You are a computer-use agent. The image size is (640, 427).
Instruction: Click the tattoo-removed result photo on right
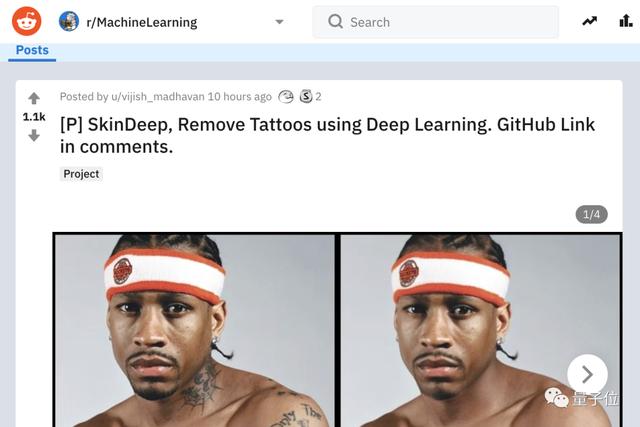(x=480, y=331)
